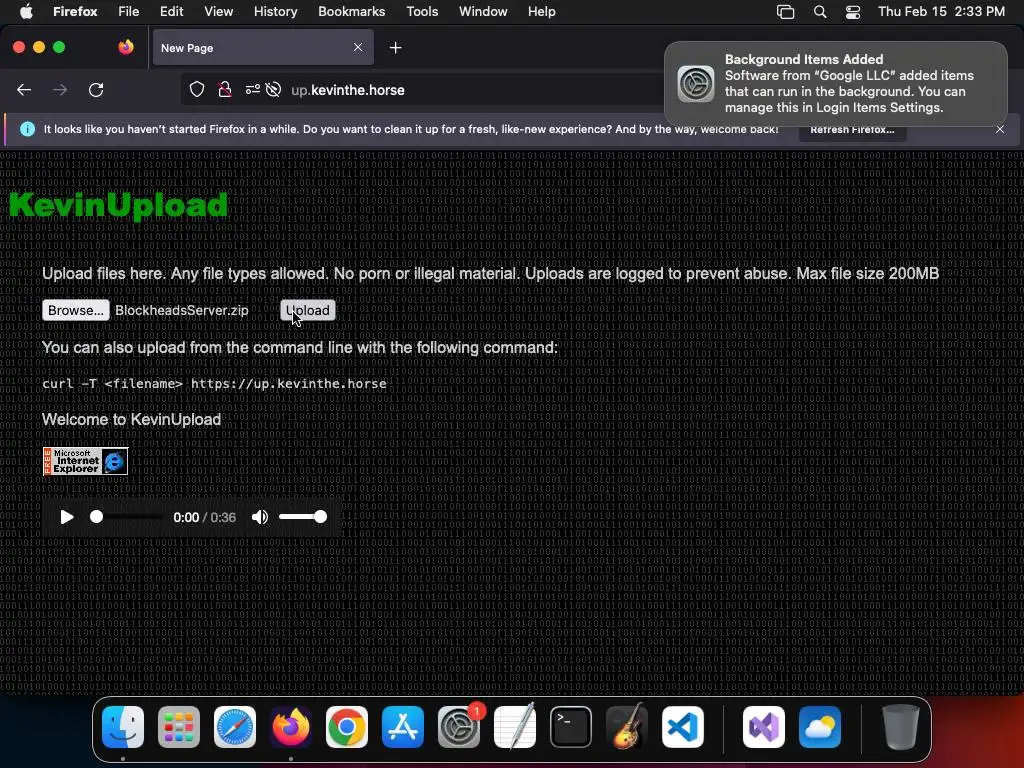Open site permissions icon in address bar
This screenshot has height=768, width=1024.
(253, 90)
